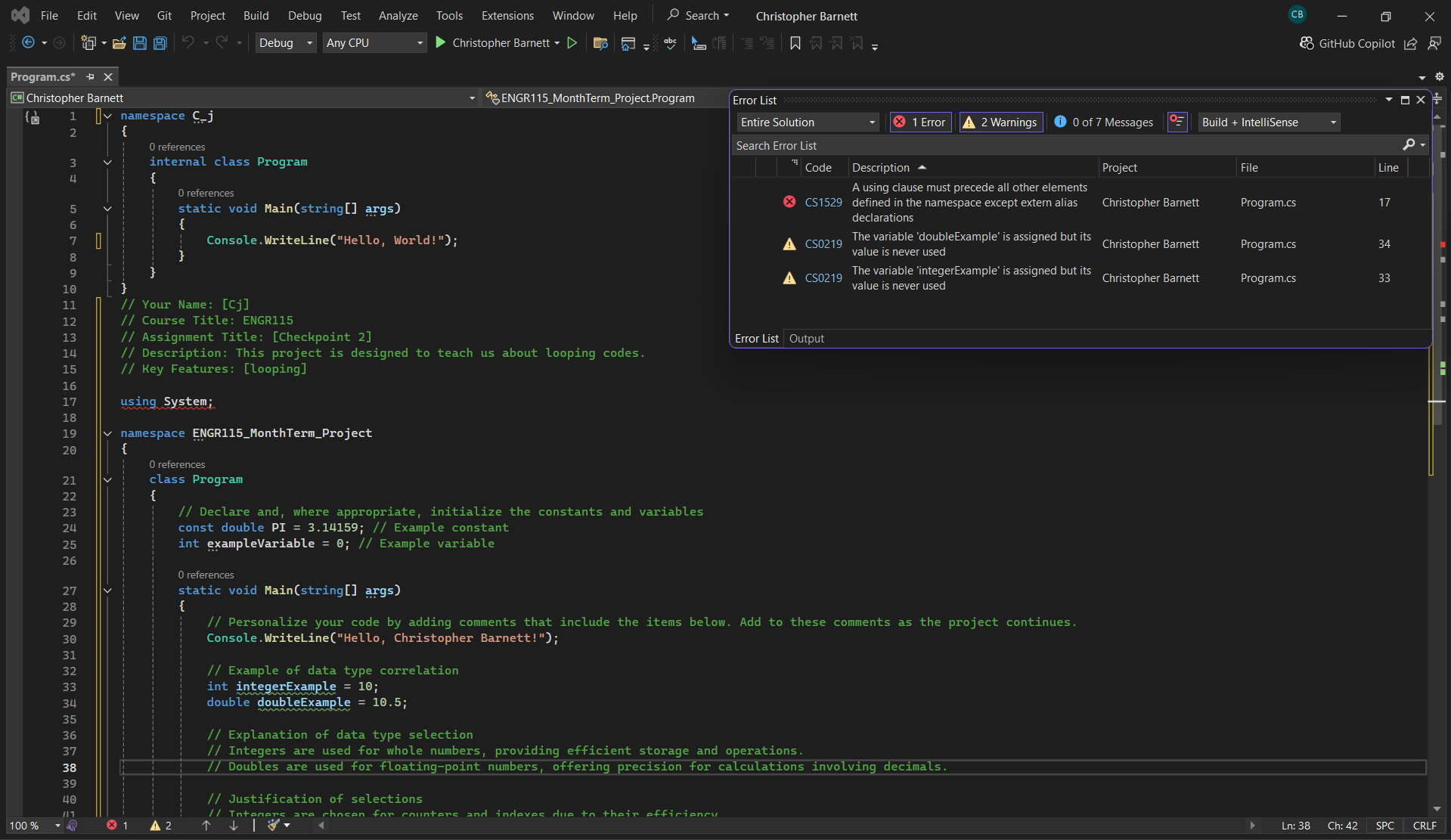
Task: Collapse the ENGR115_MonthTerm_Project namespace
Action: tap(107, 432)
